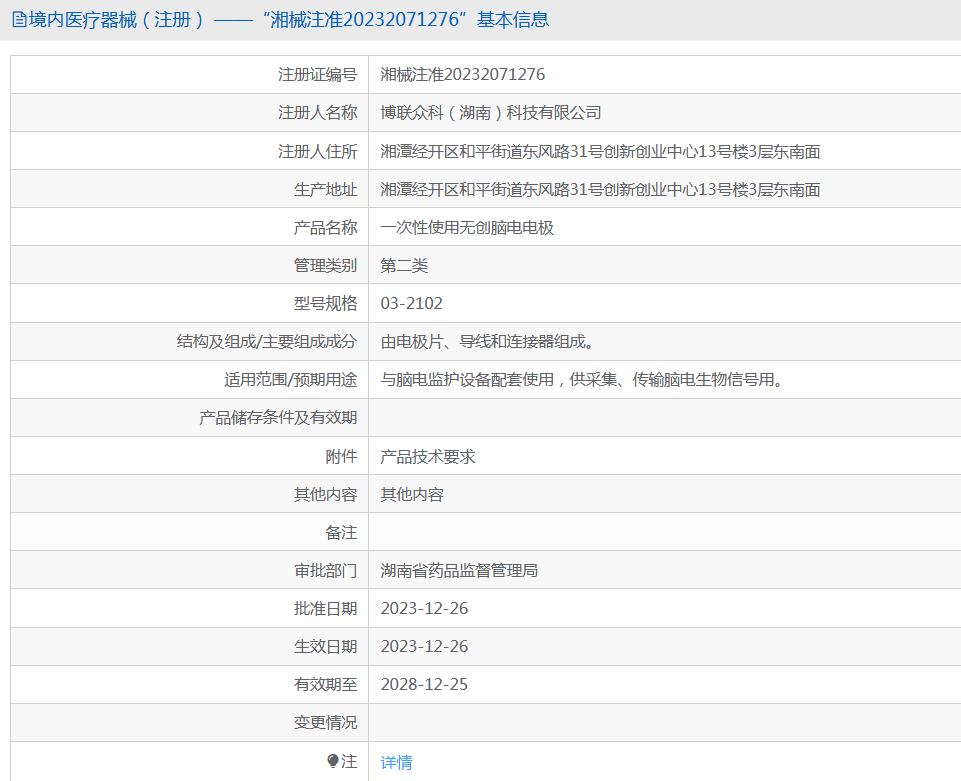Click the page heading 境内医疗器械（注册）基本信息
Viewport: 961px width, 781px height.
281,20
